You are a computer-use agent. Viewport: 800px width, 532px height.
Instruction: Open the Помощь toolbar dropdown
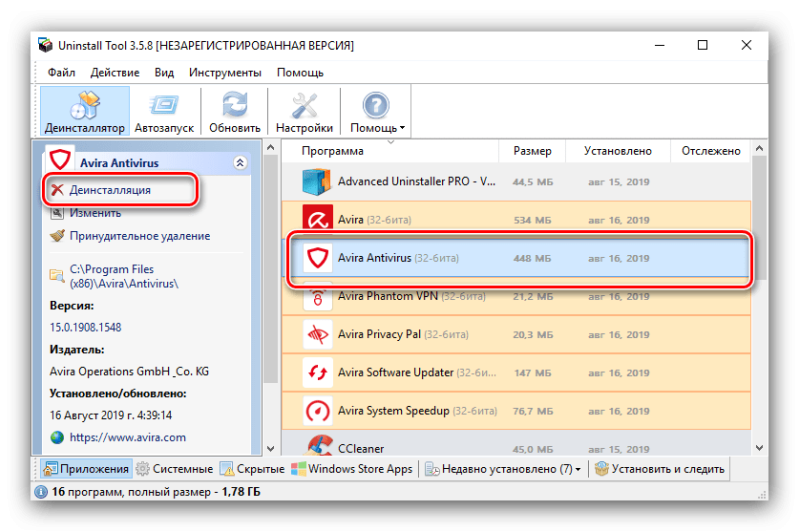(x=377, y=112)
